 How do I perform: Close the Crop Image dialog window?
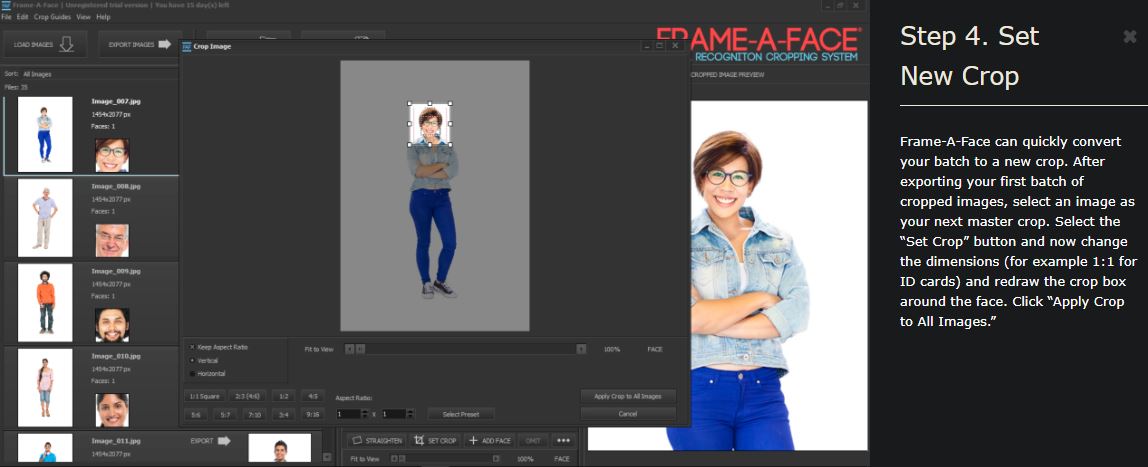coord(676,45)
